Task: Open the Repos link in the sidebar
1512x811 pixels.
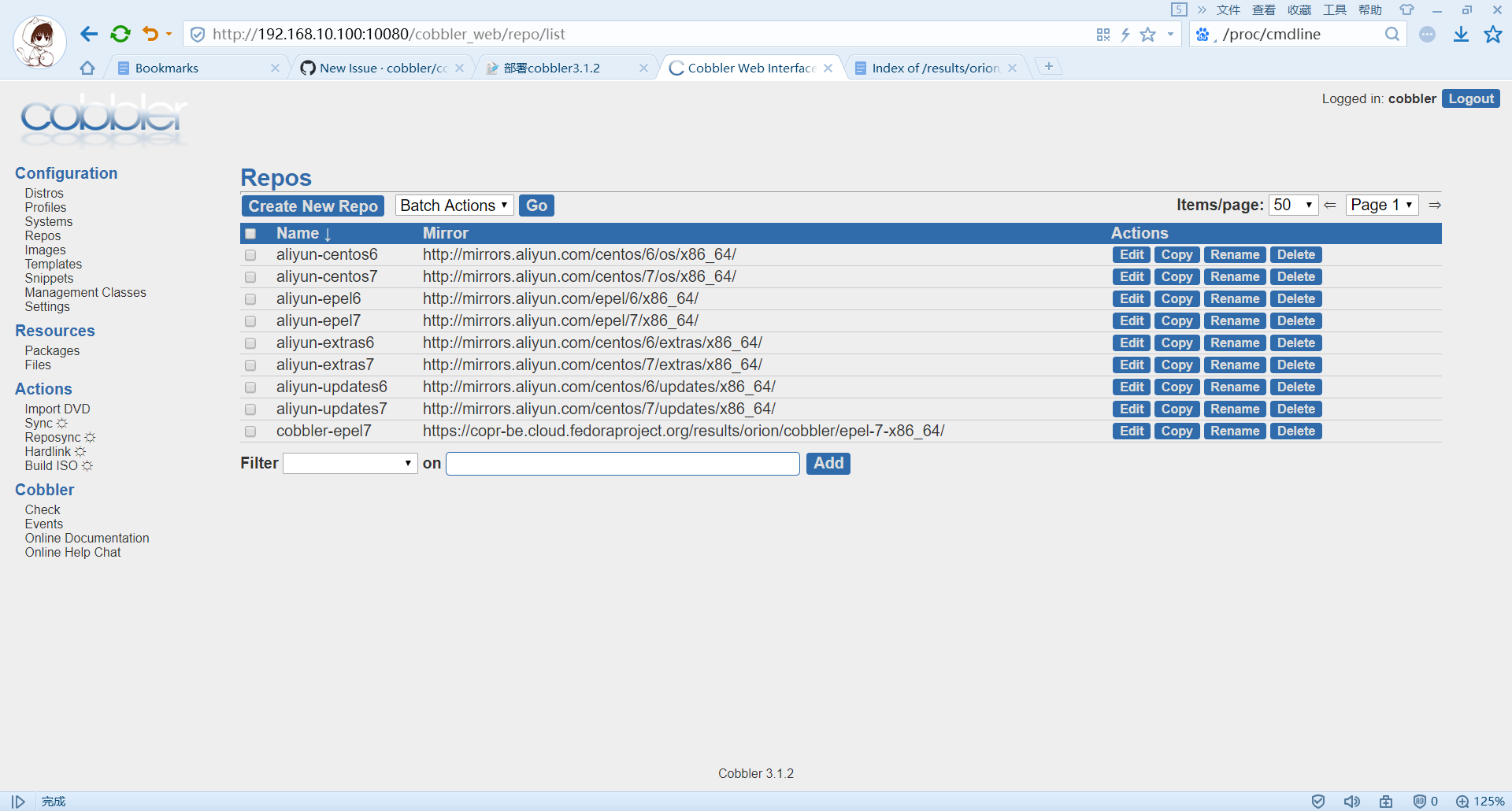Action: point(42,235)
